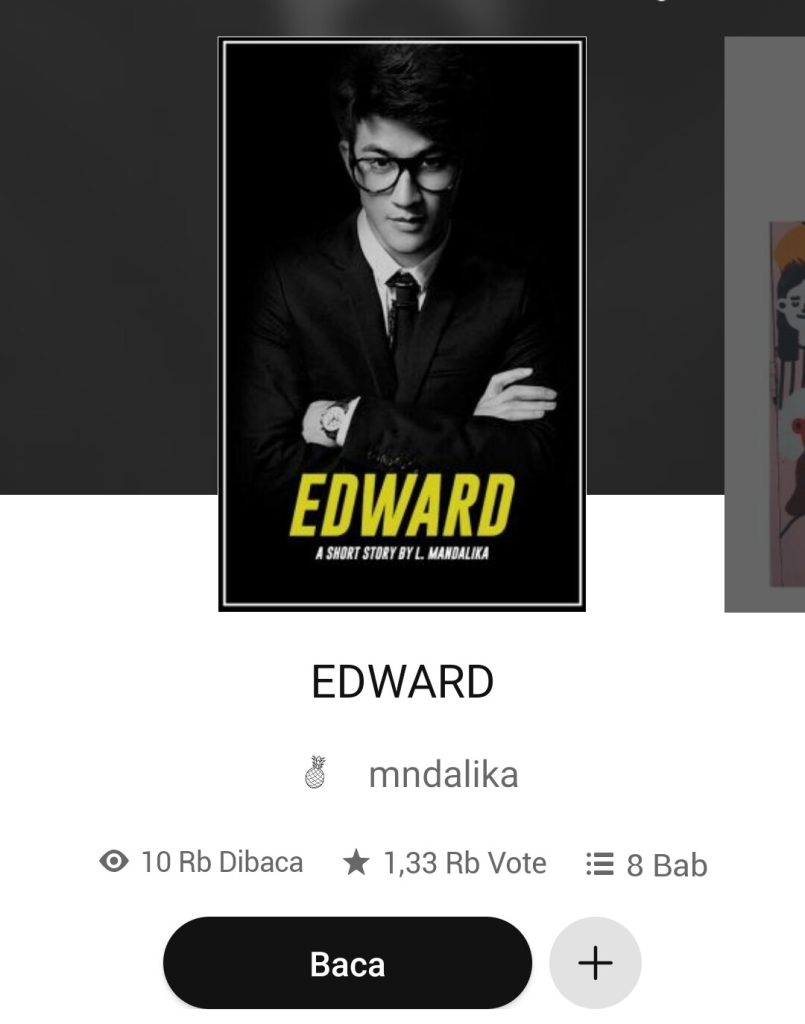The width and height of the screenshot is (805, 1024).
Task: Tap the Baca button
Action: [x=347, y=963]
